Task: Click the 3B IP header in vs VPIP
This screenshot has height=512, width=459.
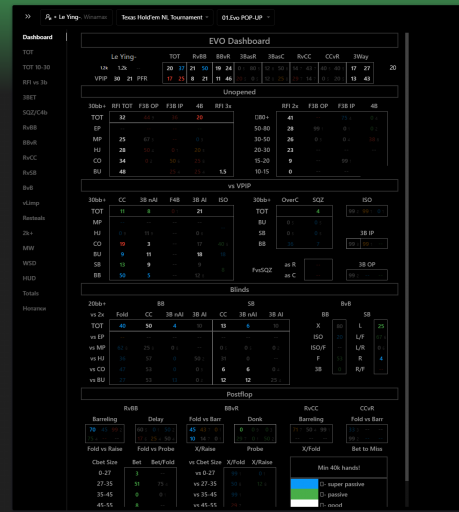Action: [x=367, y=233]
